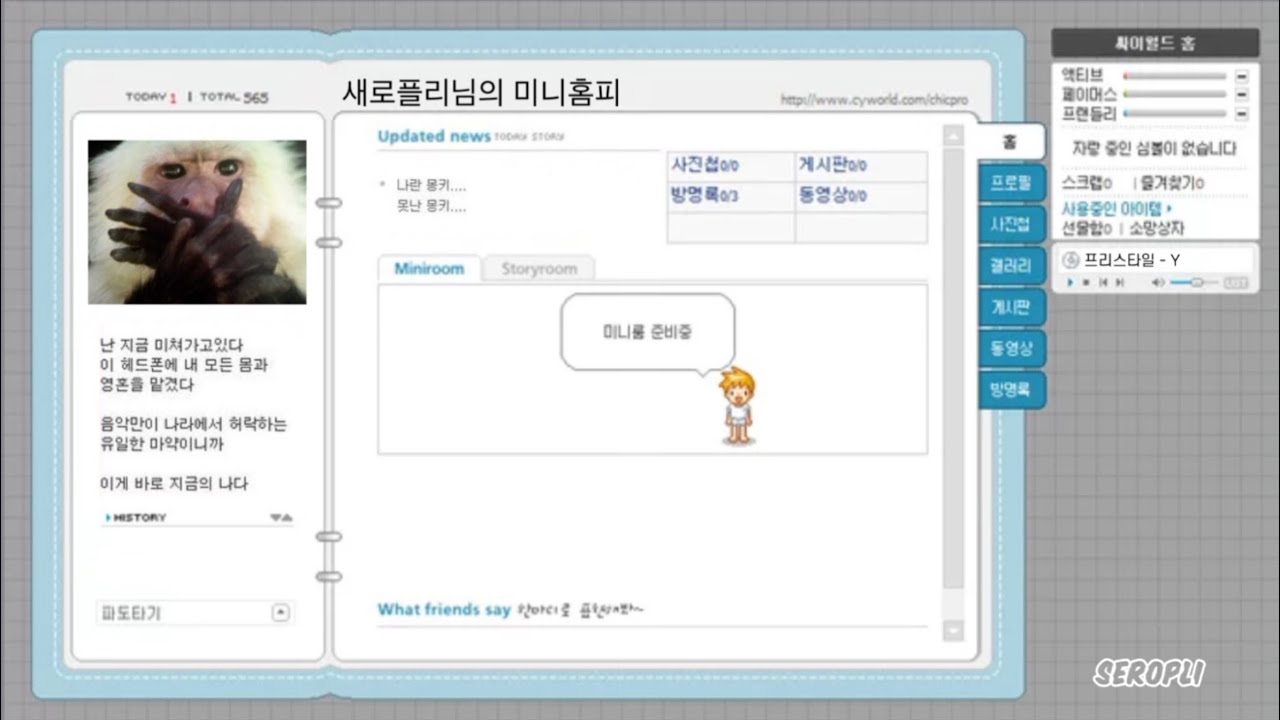Click the HISTORY label

[x=139, y=518]
